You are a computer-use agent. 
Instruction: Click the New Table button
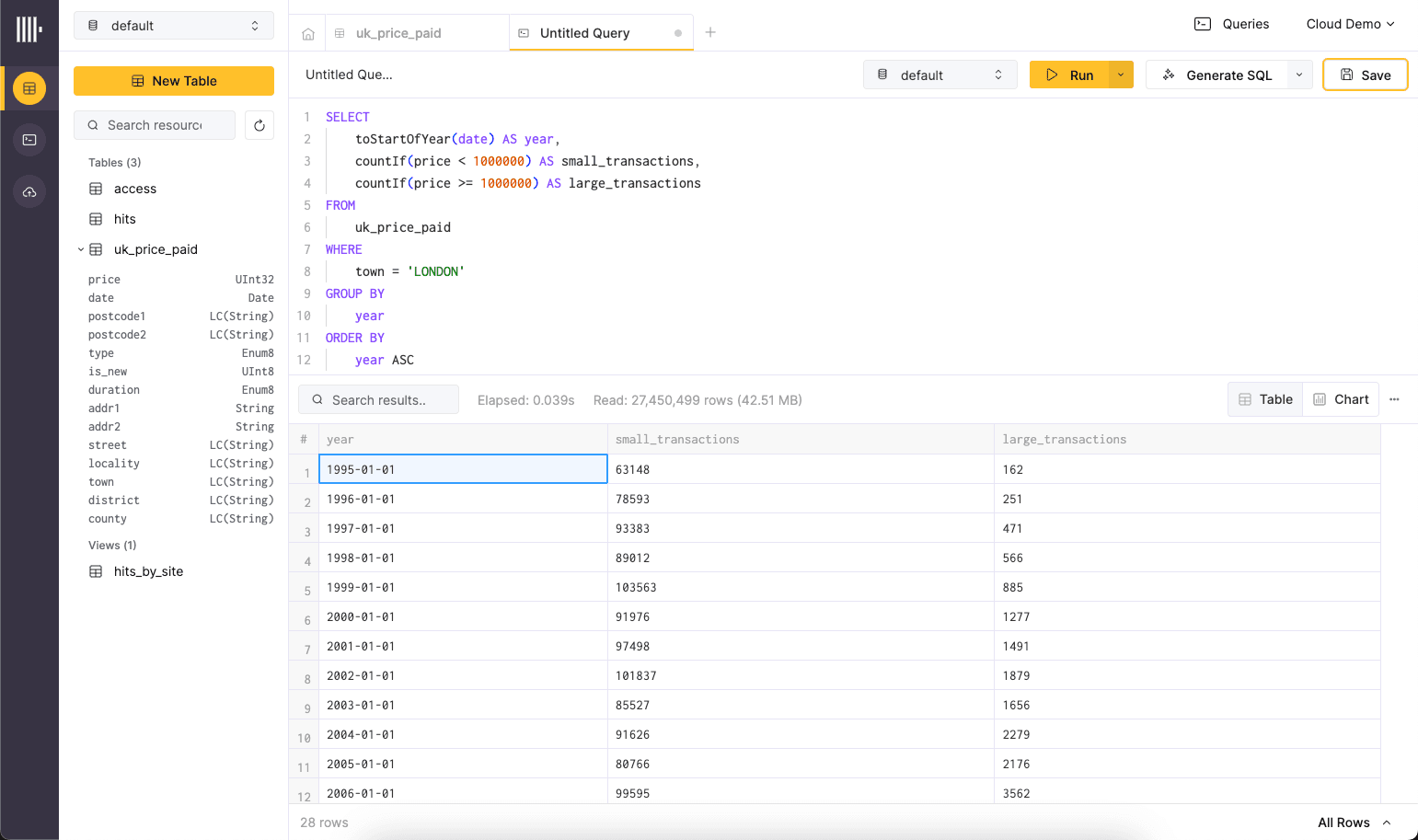pos(174,81)
